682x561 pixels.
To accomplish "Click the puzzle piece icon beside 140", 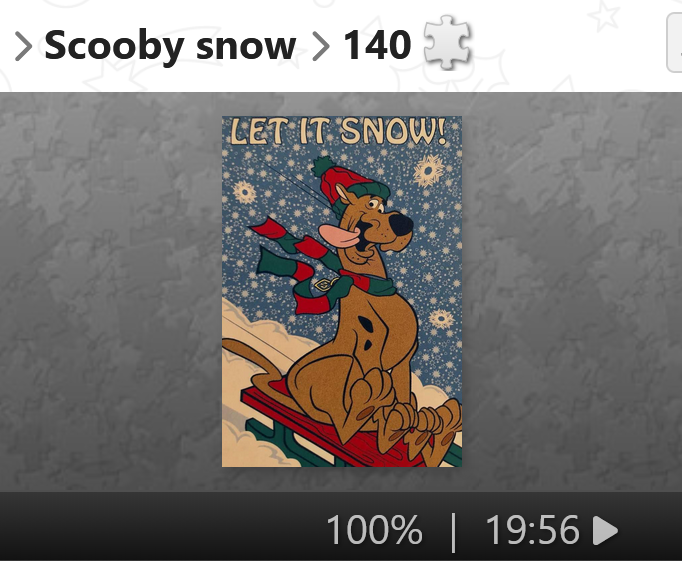I will 447,43.
